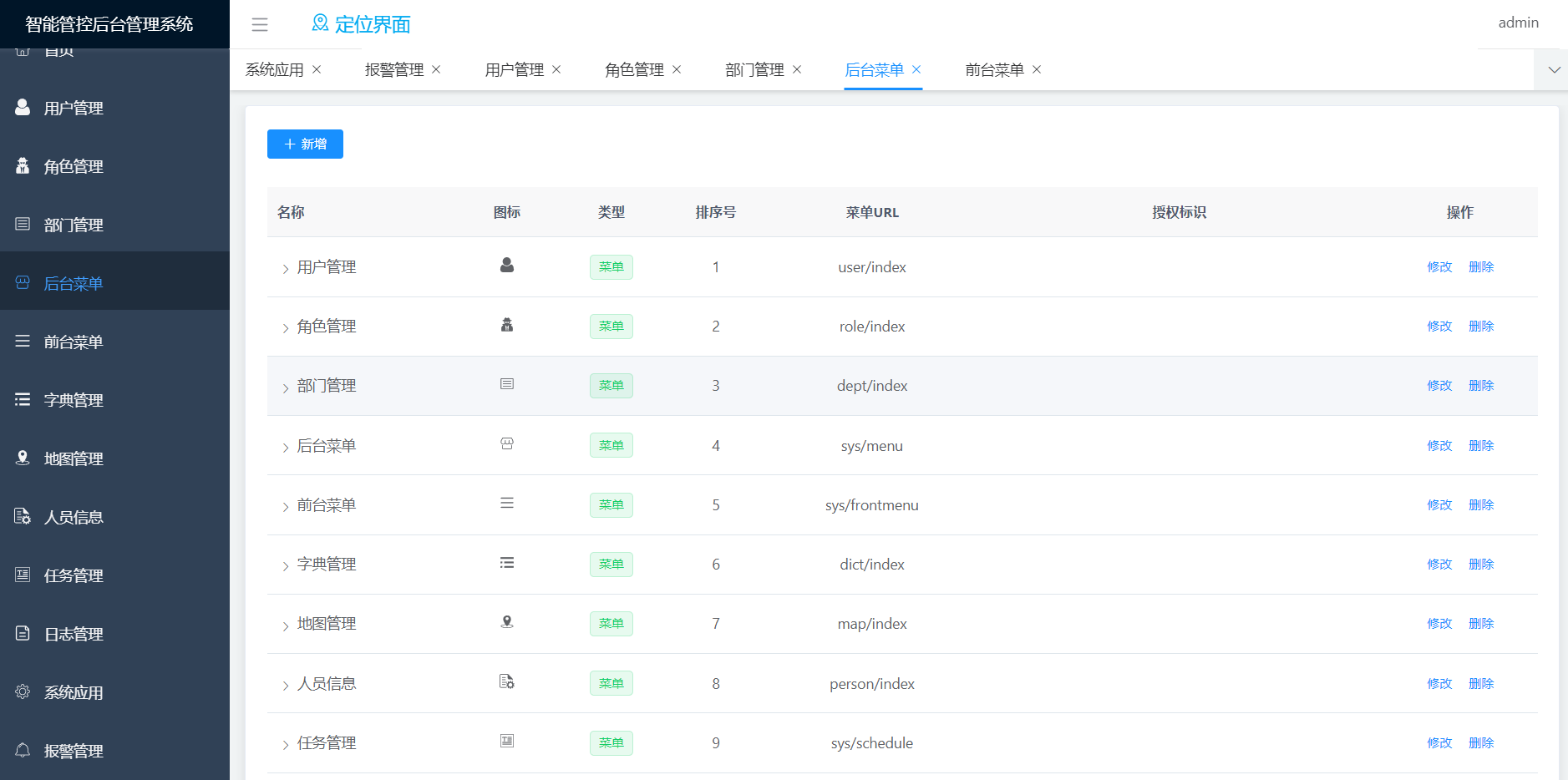Click 删除 for the dict/index row
1568x780 pixels.
click(x=1481, y=564)
